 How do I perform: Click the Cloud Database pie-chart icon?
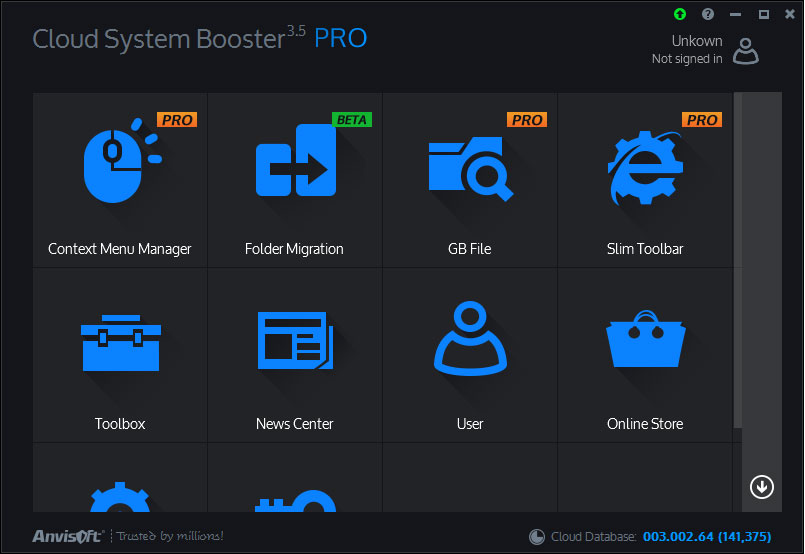536,537
